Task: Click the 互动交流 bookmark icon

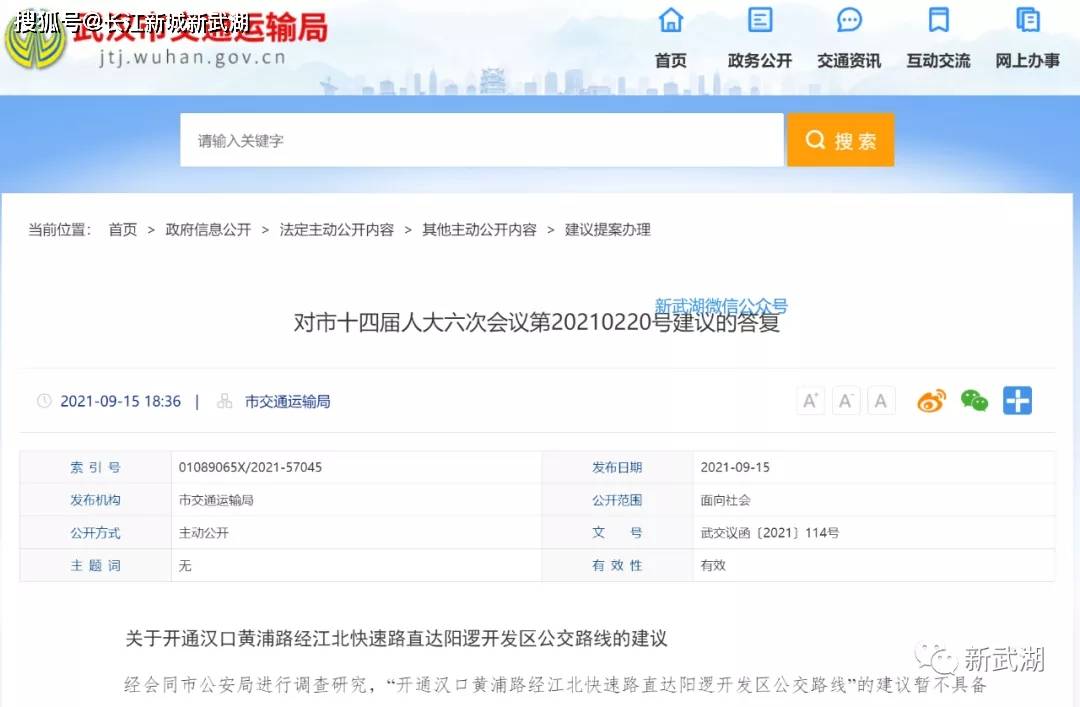Action: pyautogui.click(x=936, y=20)
